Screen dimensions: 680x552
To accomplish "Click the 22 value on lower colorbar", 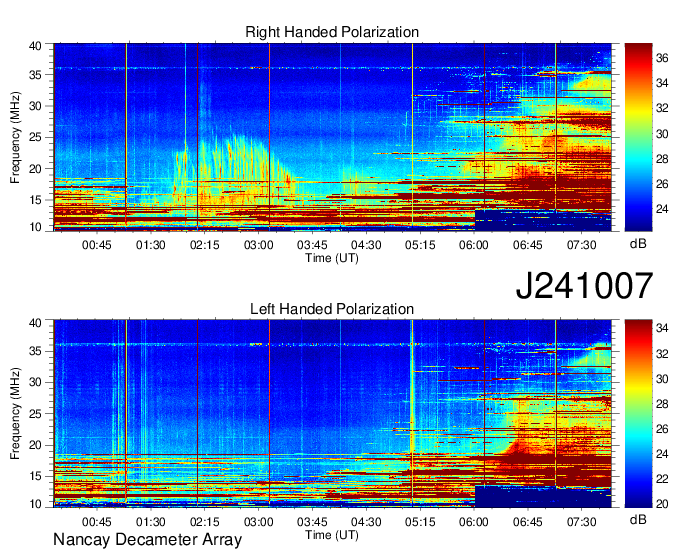I will [662, 479].
